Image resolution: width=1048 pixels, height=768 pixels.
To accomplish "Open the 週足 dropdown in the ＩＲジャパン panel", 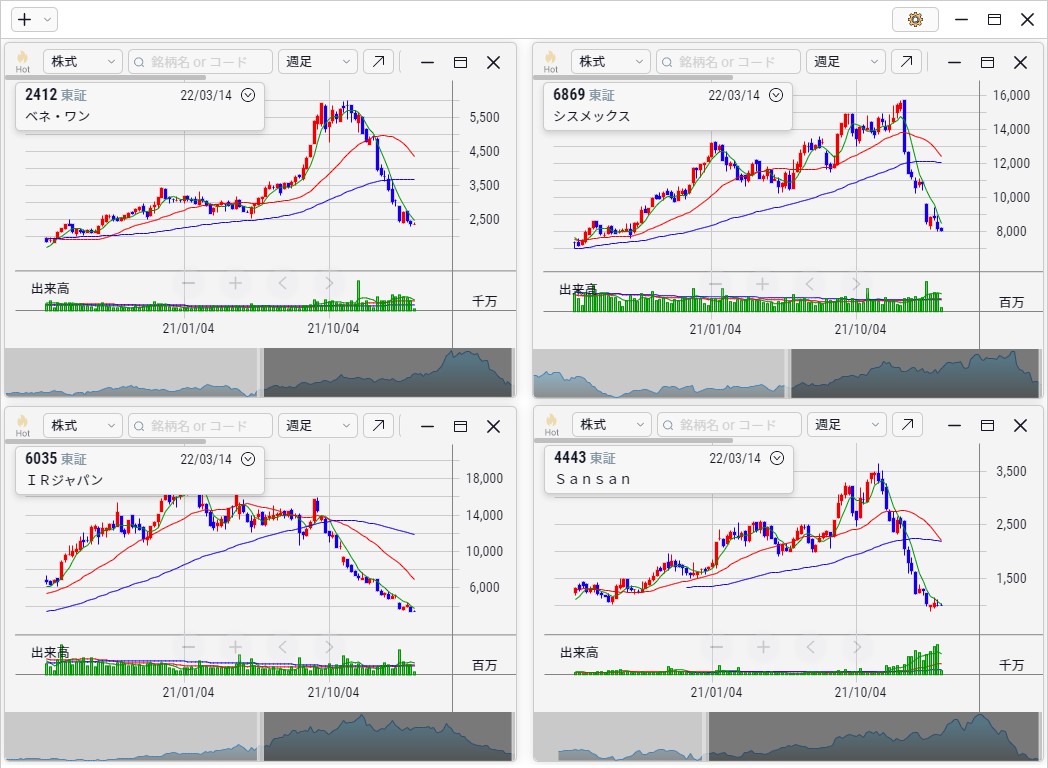I will (317, 425).
